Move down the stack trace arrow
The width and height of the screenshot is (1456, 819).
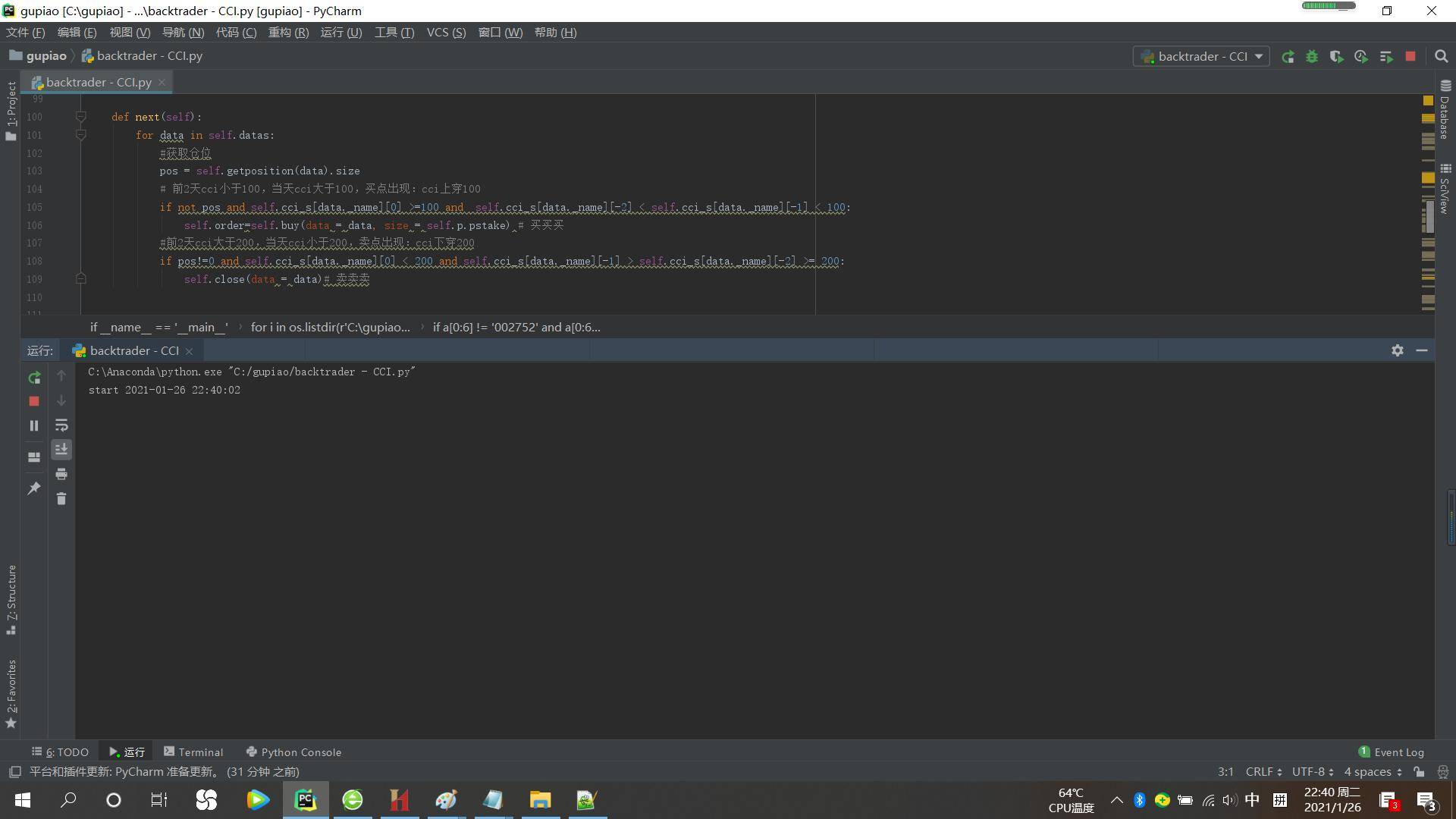click(x=61, y=400)
